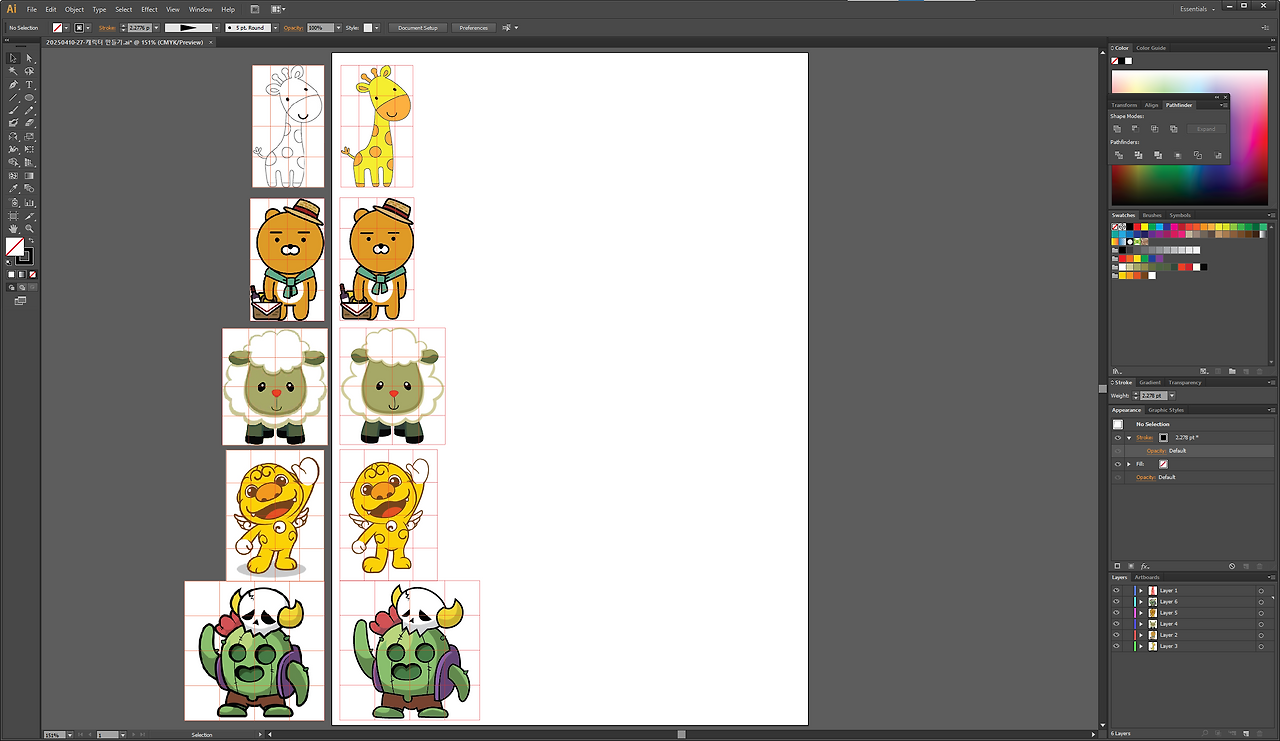The height and width of the screenshot is (741, 1280).
Task: Pick the Gradient tool
Action: (x=29, y=175)
